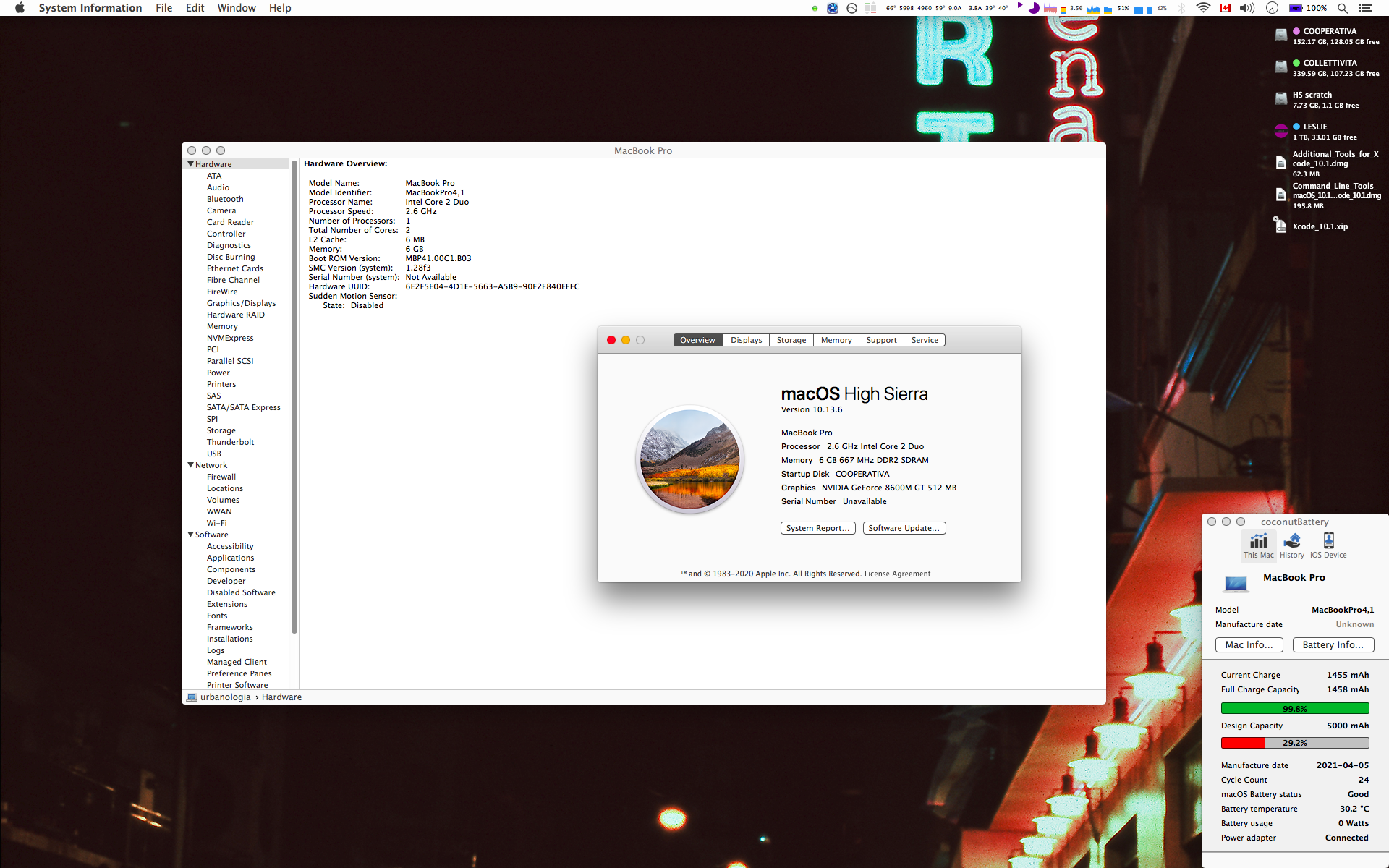This screenshot has height=868, width=1389.
Task: Click the 29.2% design capacity bar
Action: (1295, 743)
